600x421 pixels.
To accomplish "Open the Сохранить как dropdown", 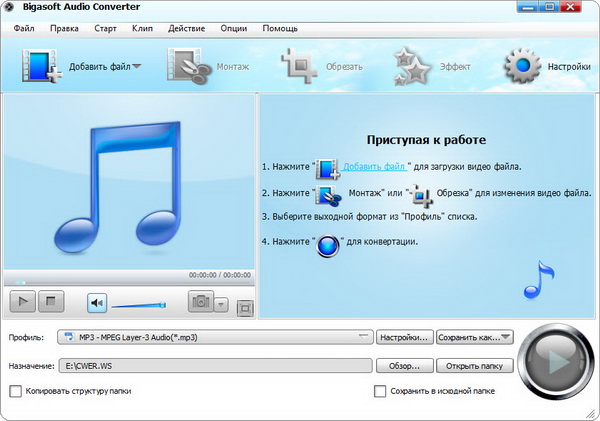I will [475, 337].
